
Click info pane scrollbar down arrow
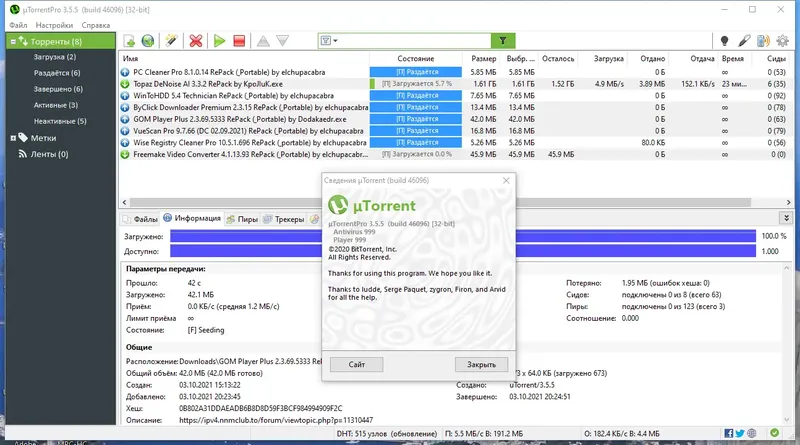(786, 419)
